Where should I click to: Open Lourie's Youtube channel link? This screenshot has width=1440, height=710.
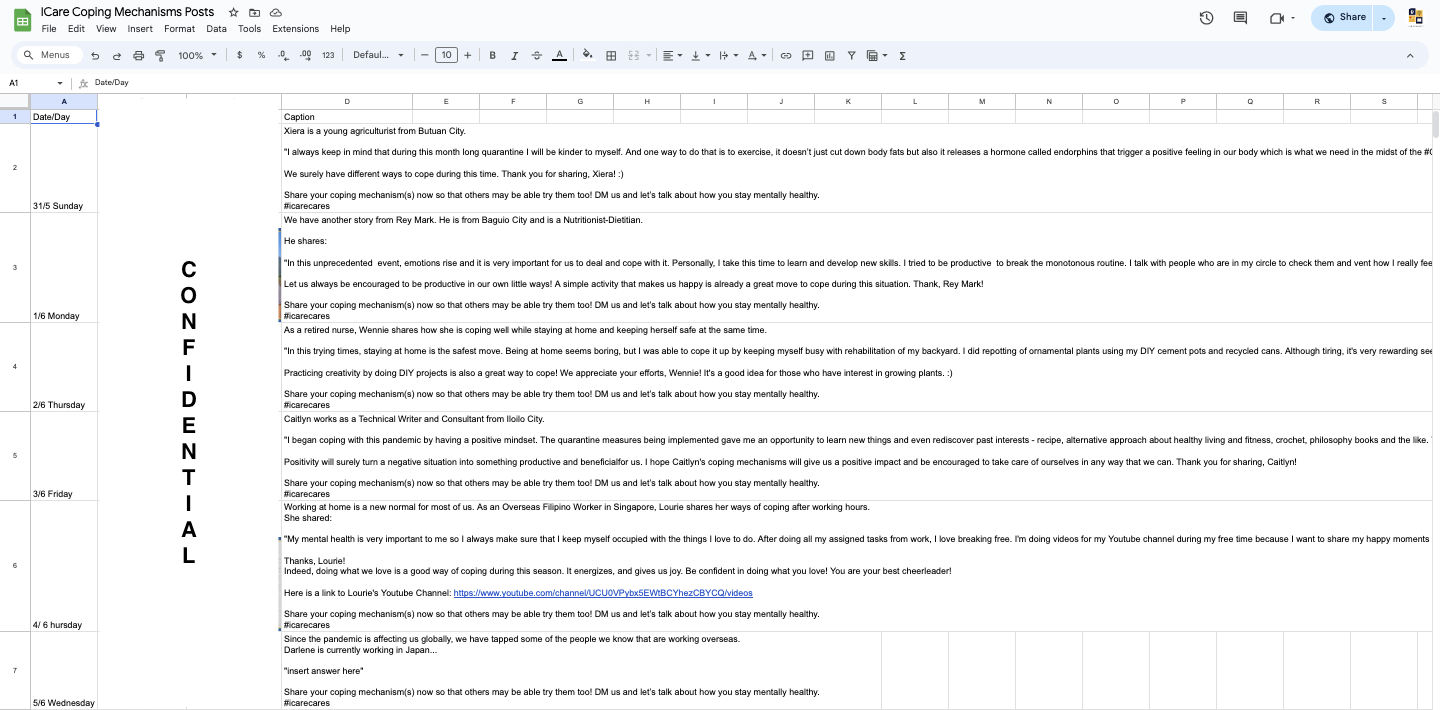603,593
